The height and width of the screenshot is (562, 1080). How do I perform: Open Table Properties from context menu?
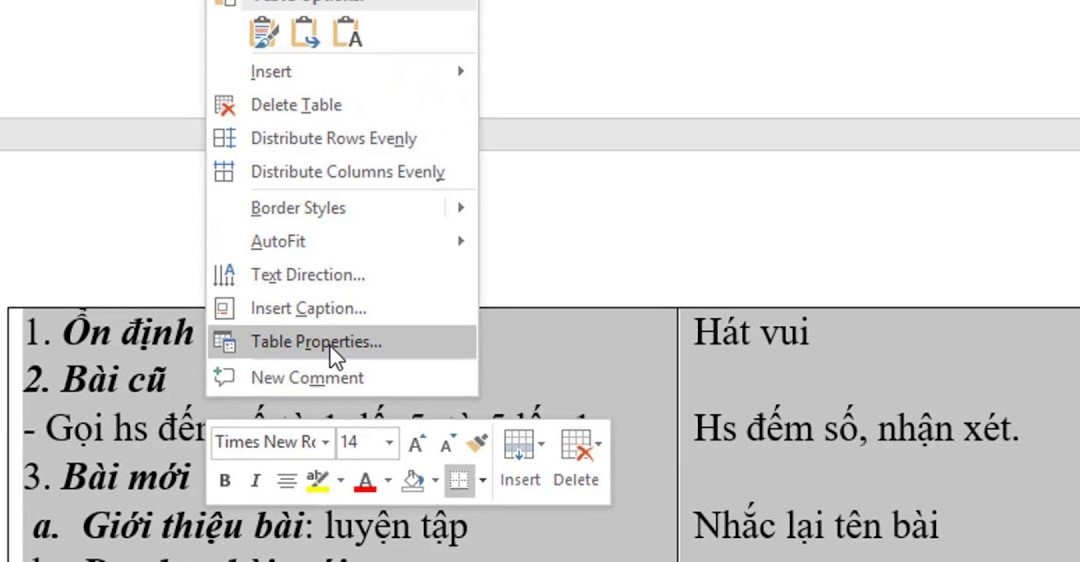coord(316,342)
